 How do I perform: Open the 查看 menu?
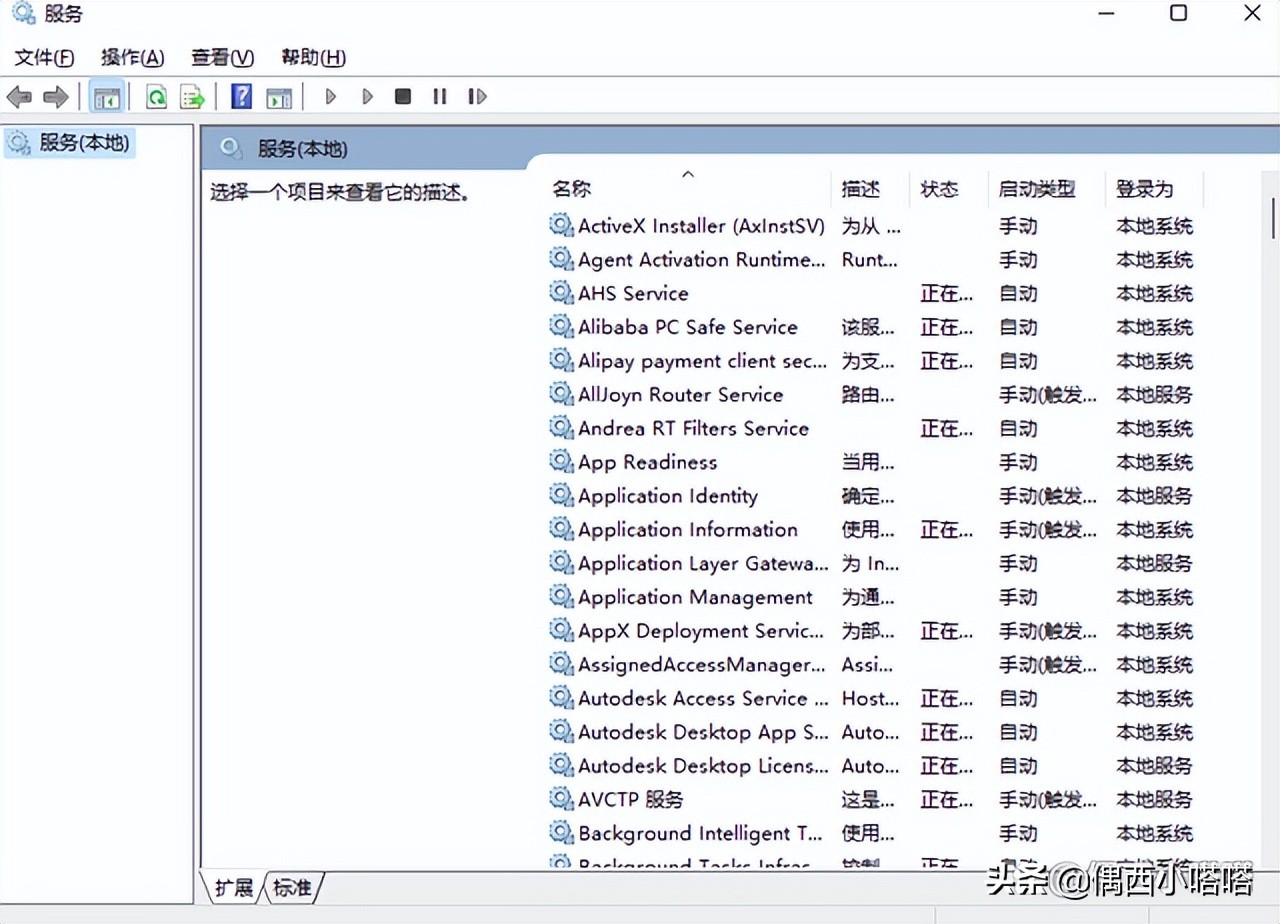[x=222, y=57]
